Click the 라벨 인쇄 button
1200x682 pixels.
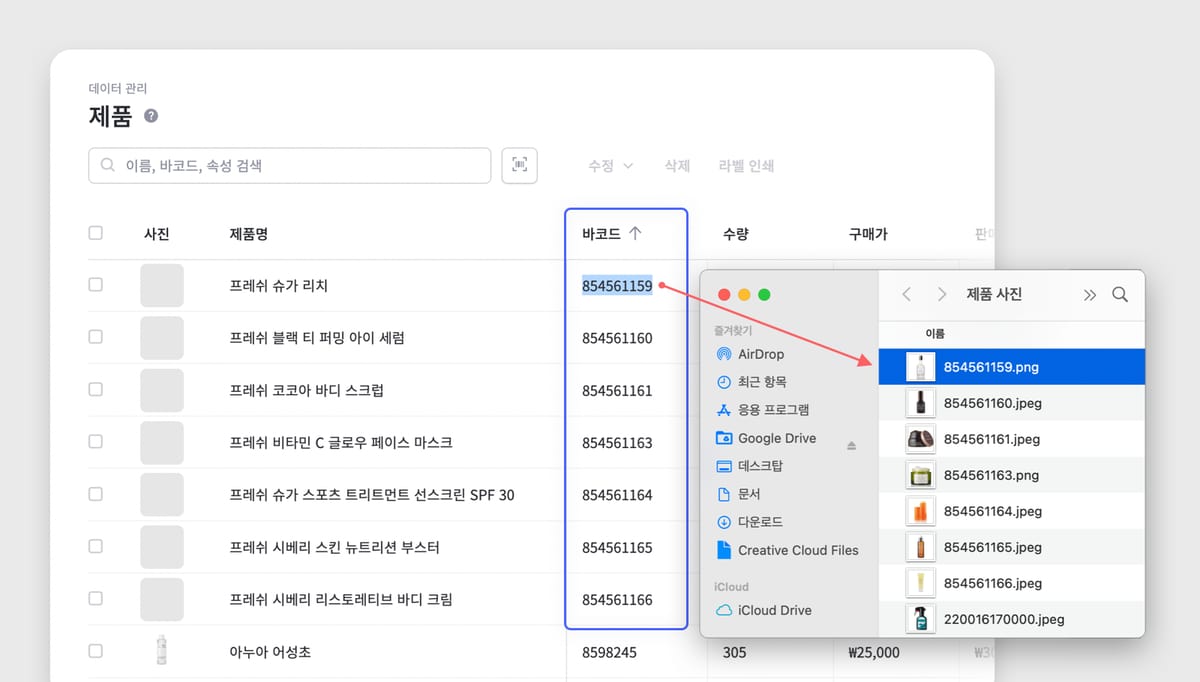point(745,166)
